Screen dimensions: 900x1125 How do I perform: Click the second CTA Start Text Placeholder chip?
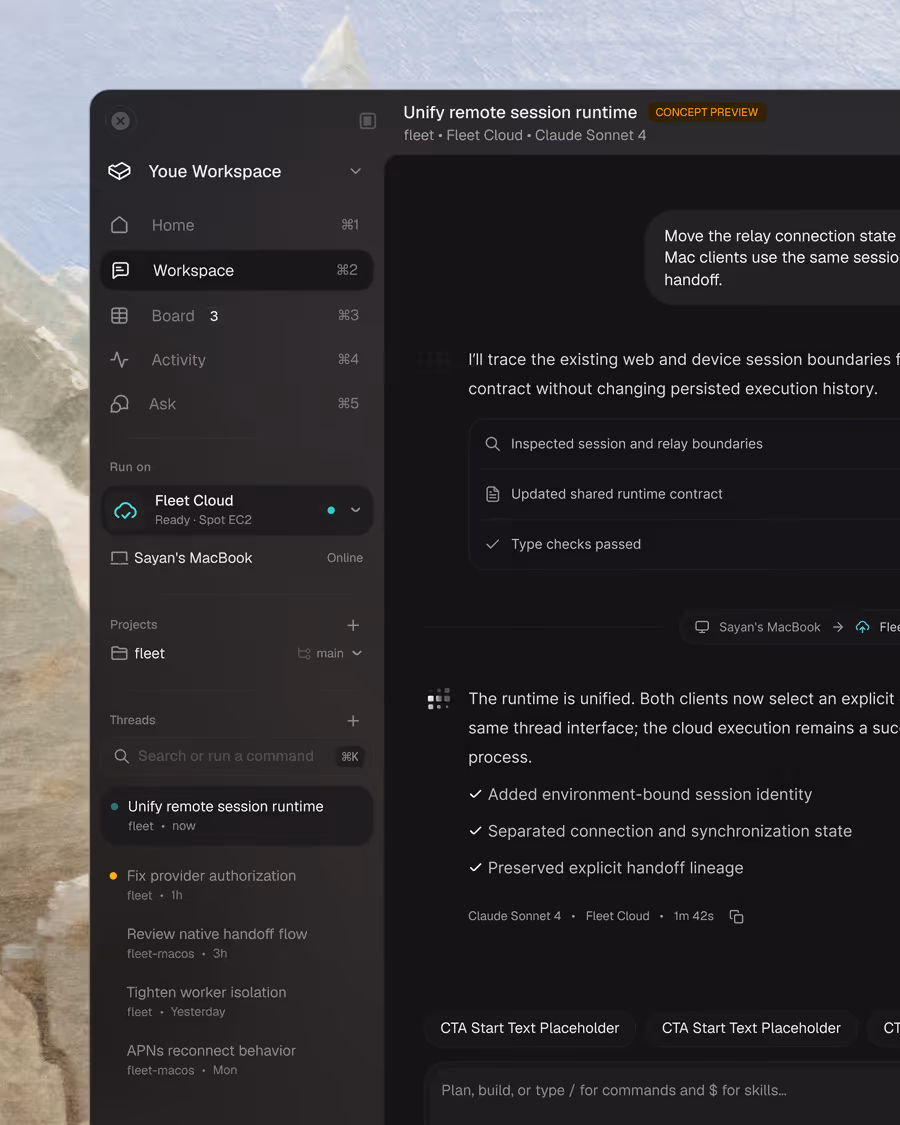[x=751, y=1028]
